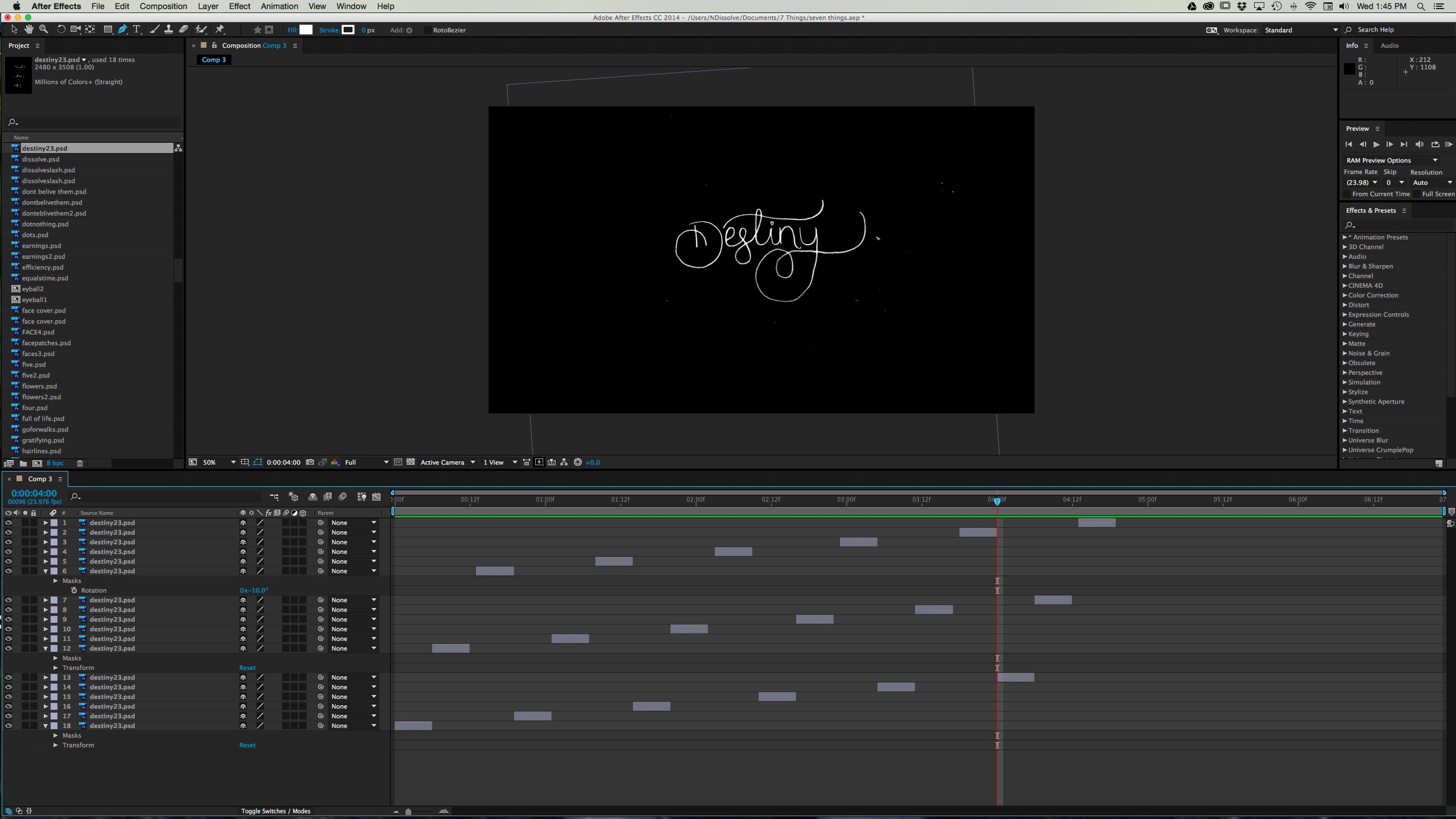Expand layer 3 destiny23.psd properties
This screenshot has width=1456, height=819.
(45, 542)
